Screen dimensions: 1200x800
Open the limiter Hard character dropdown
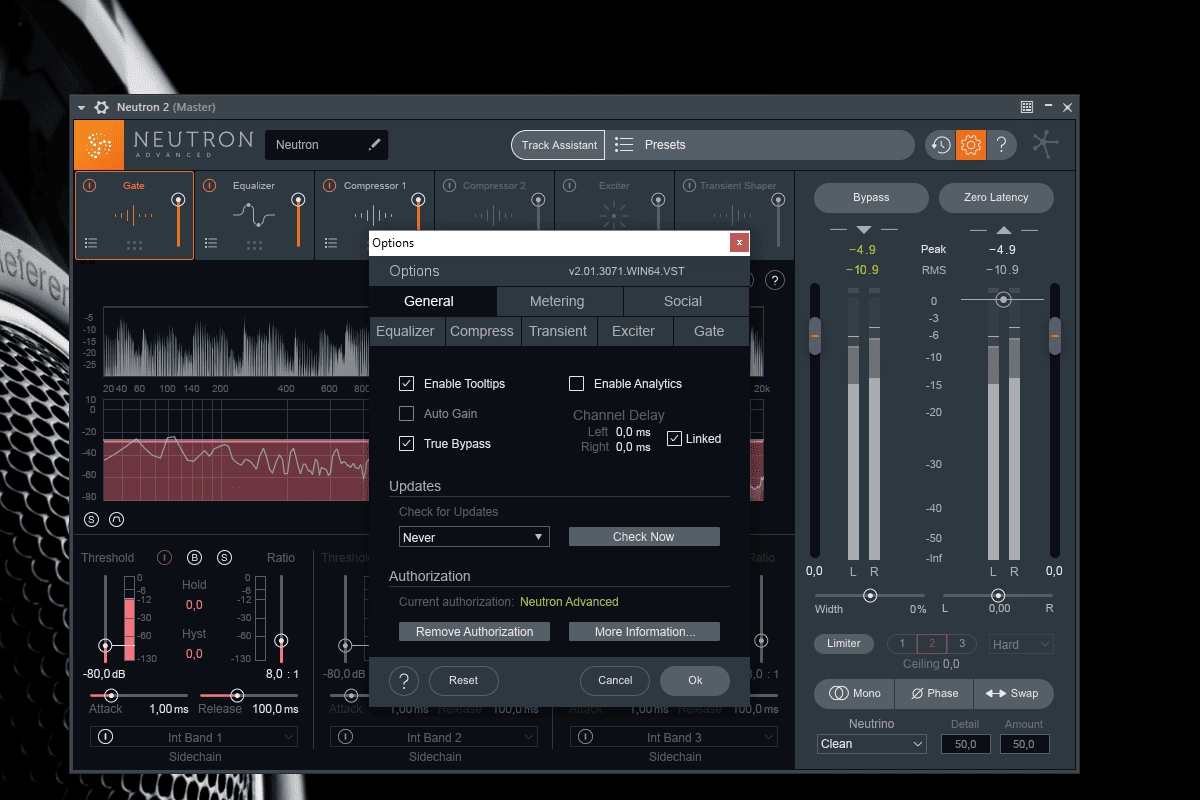tap(1021, 645)
